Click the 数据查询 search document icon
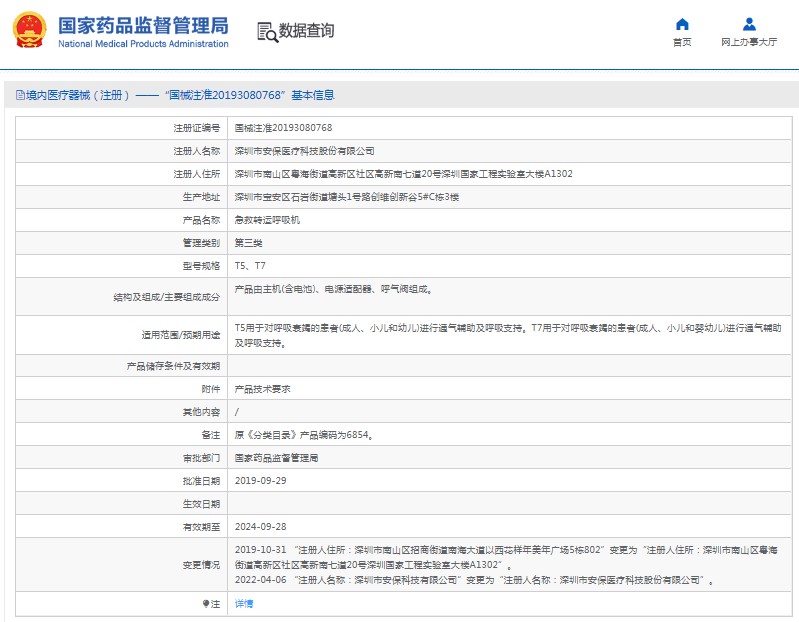The image size is (799, 622). click(x=267, y=32)
